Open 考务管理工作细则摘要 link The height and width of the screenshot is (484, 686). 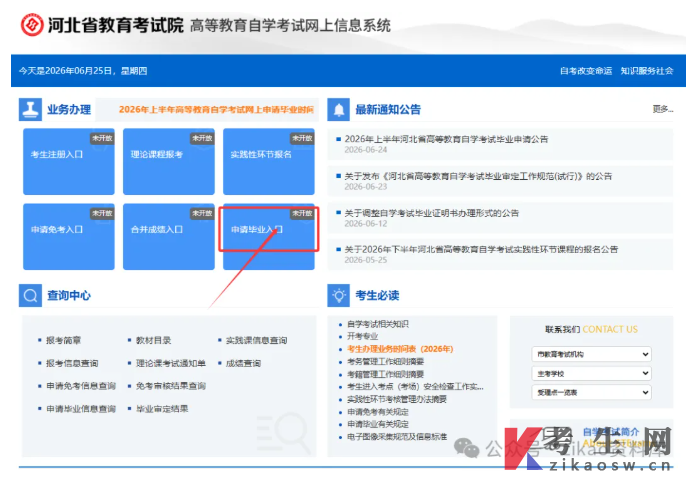point(385,361)
